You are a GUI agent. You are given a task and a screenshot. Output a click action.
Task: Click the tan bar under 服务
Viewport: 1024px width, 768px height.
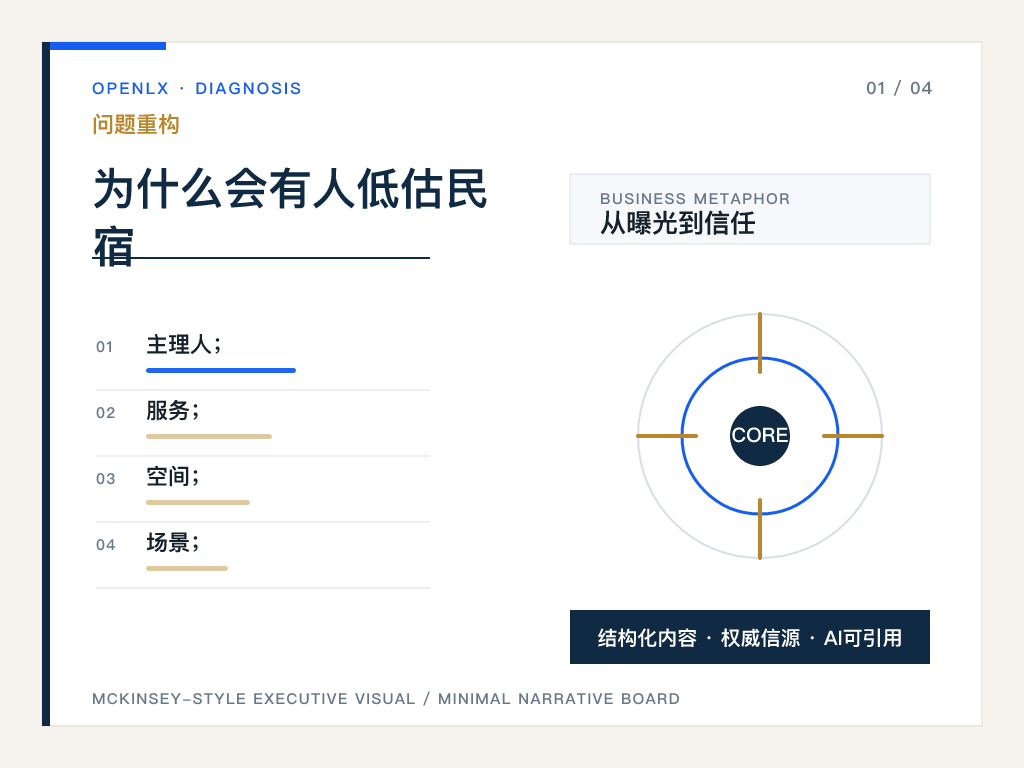[209, 436]
